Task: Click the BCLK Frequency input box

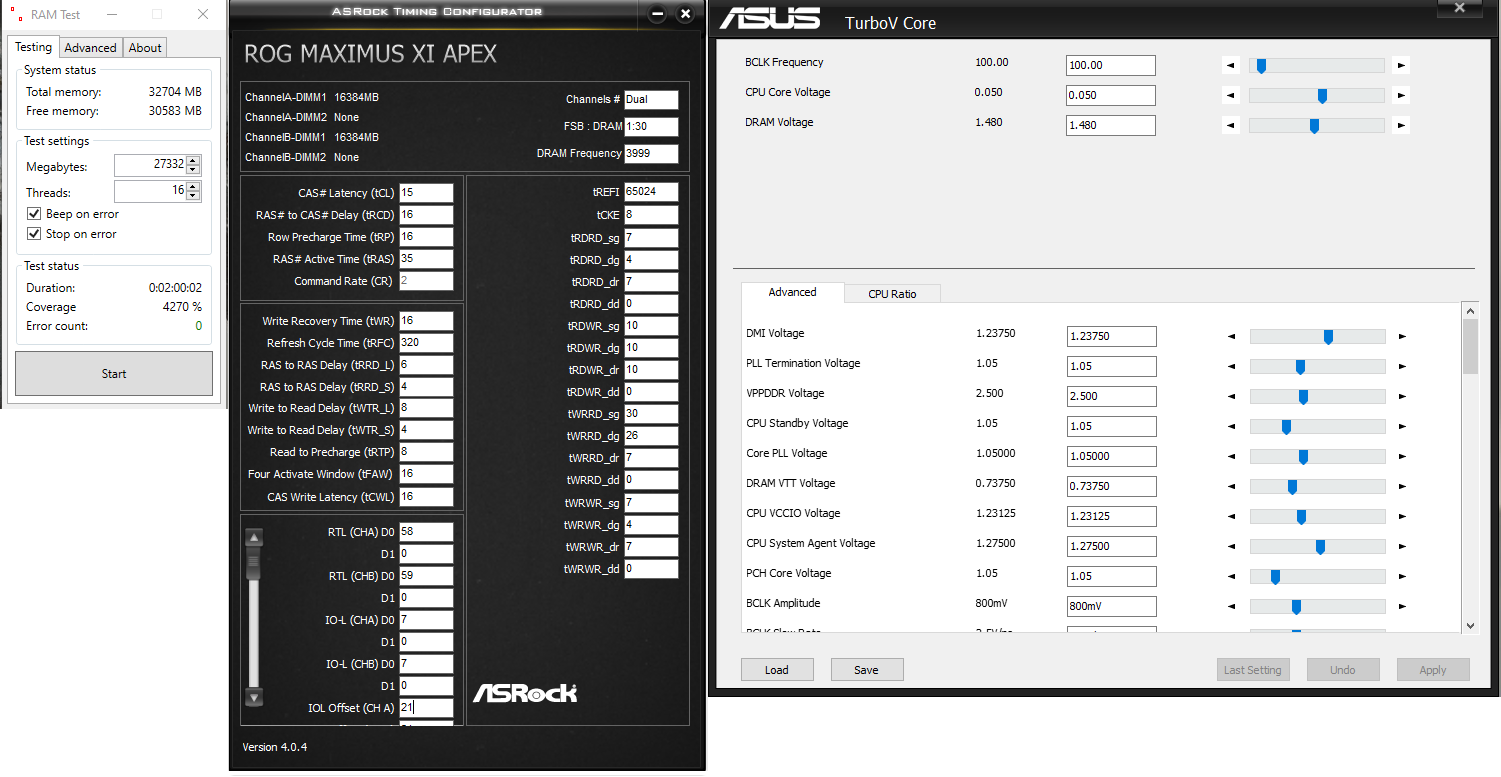Action: pyautogui.click(x=1111, y=65)
